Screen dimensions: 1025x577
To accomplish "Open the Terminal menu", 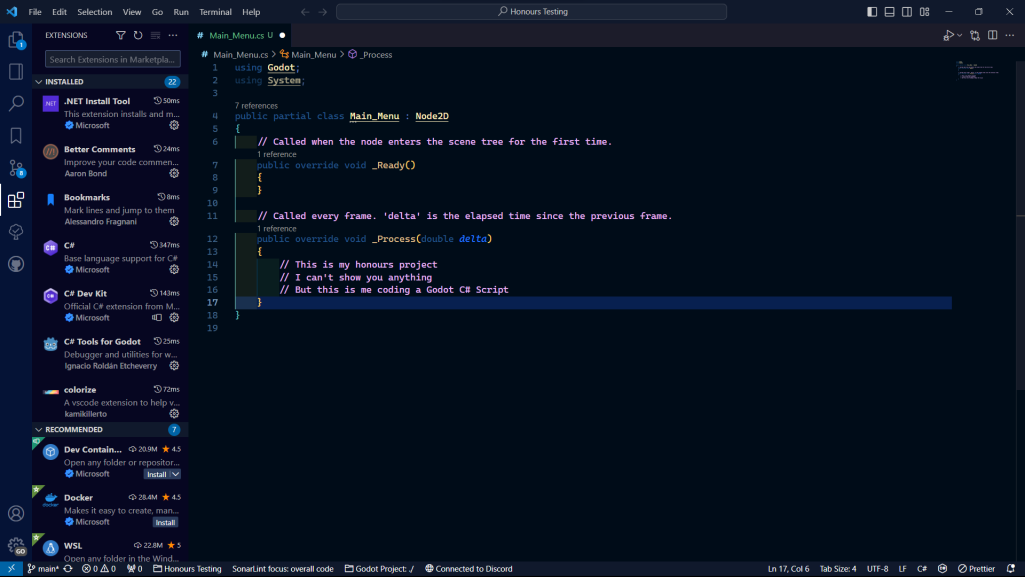I will 215,12.
